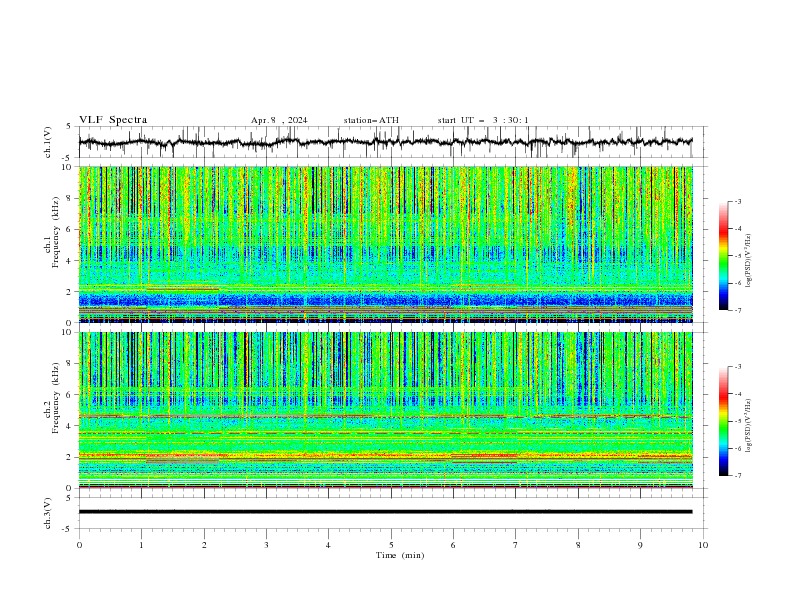
Task: Click the "9" tick on the time axis
Action: [640, 545]
